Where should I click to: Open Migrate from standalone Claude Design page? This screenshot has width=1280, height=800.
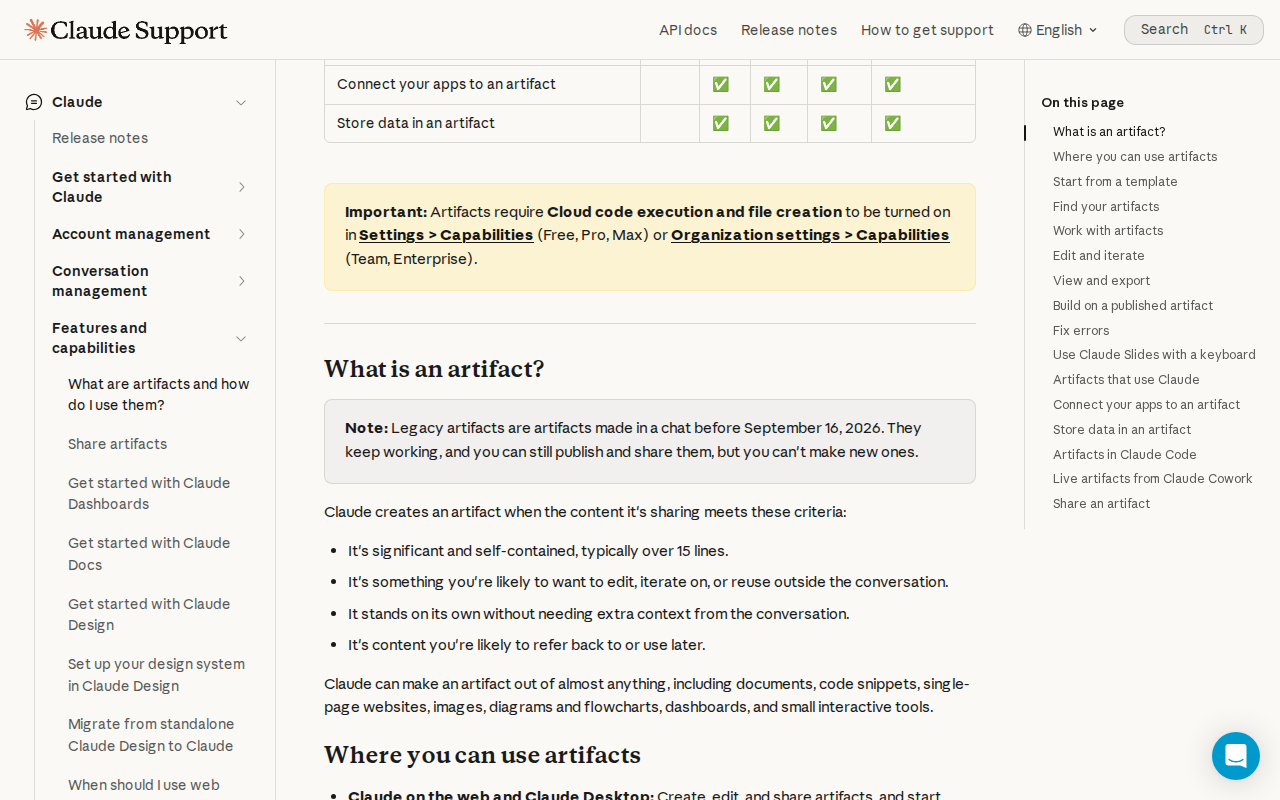(x=151, y=735)
